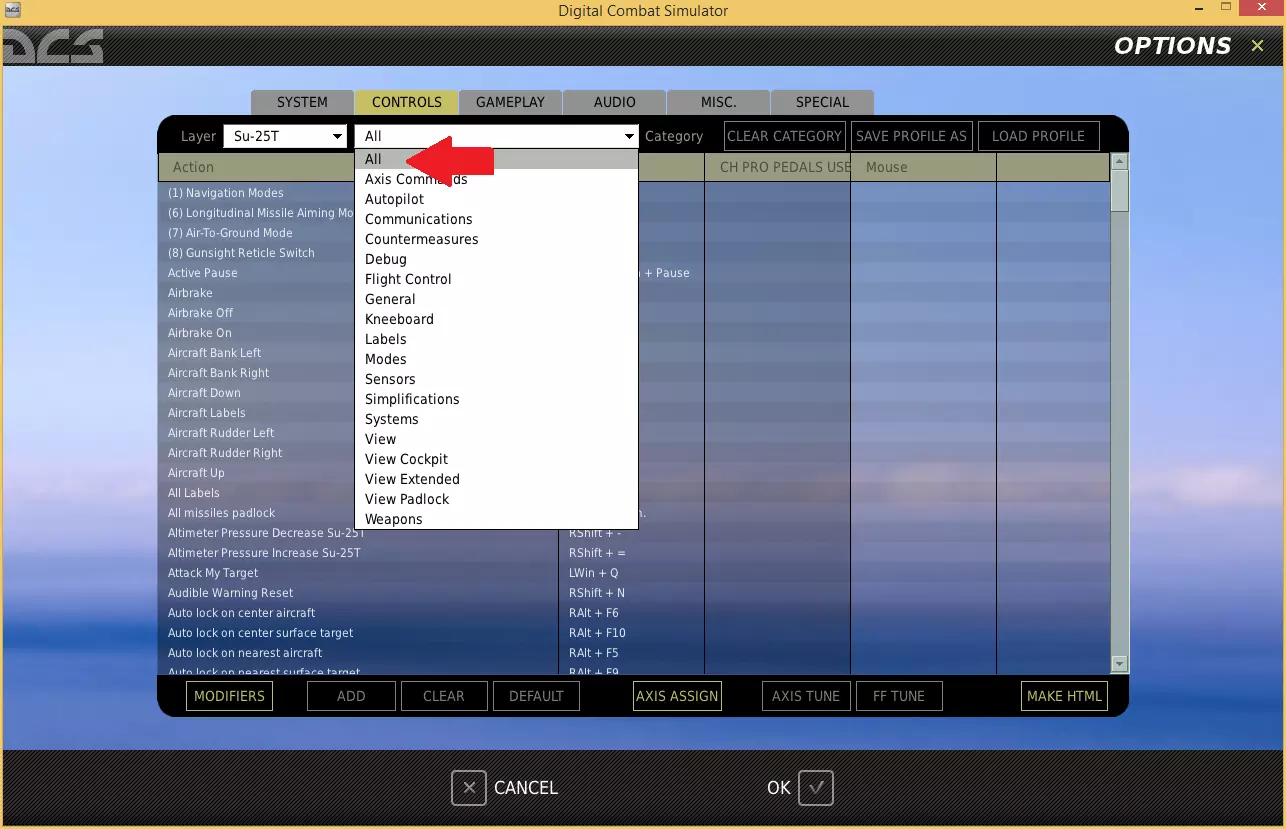Screen dimensions: 1286x829
Task: Switch to the SYSTEM tab
Action: [x=302, y=102]
